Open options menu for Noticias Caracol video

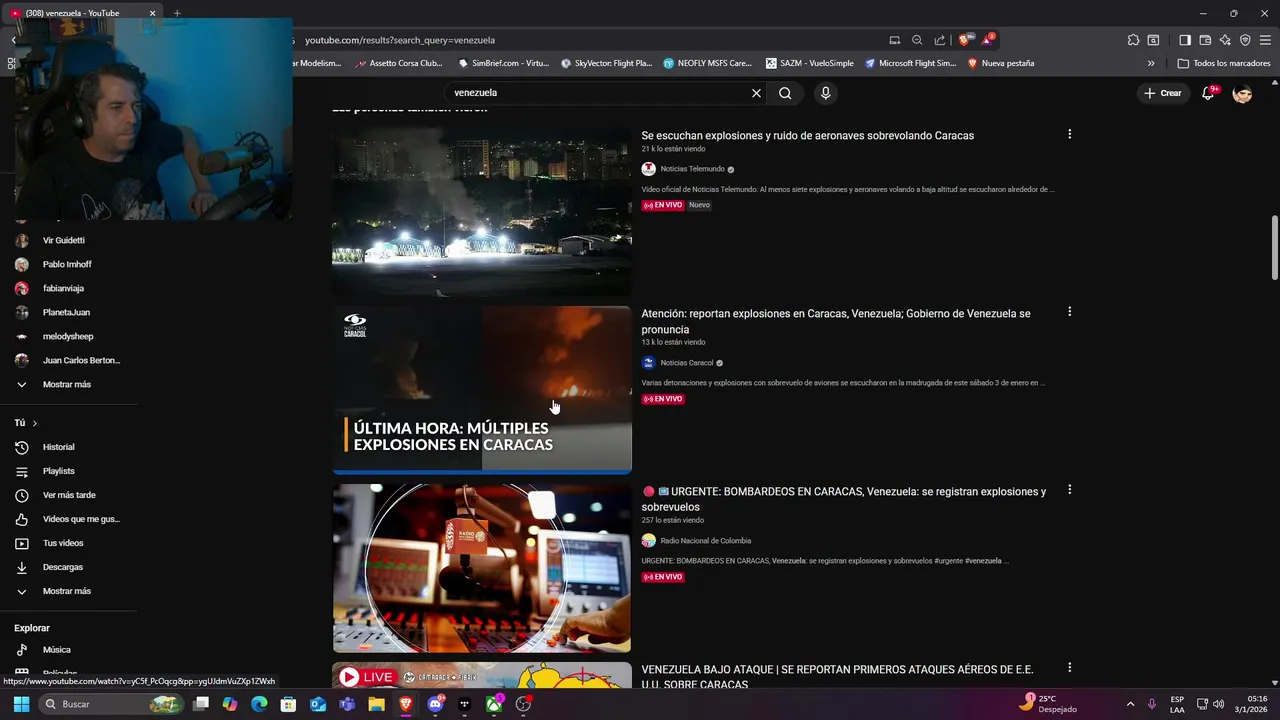1069,312
